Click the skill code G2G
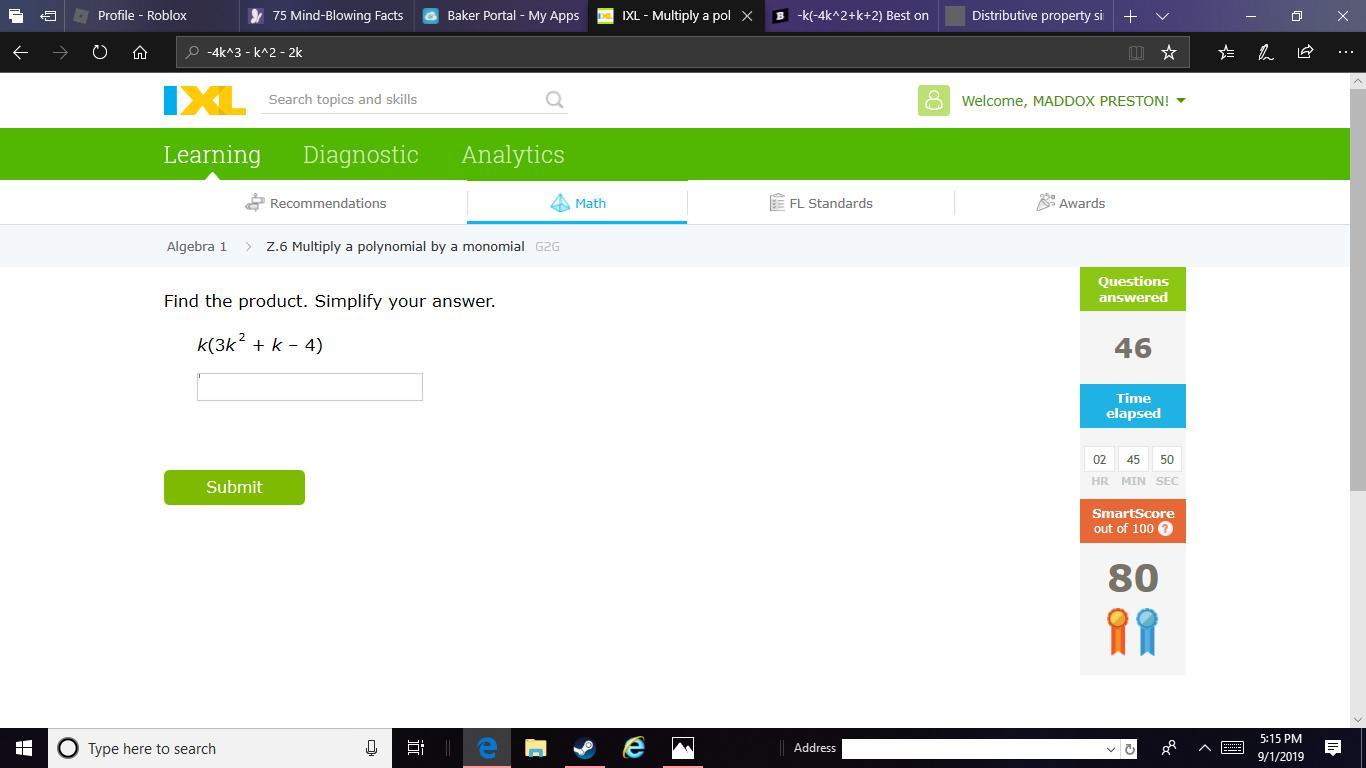 (x=547, y=246)
